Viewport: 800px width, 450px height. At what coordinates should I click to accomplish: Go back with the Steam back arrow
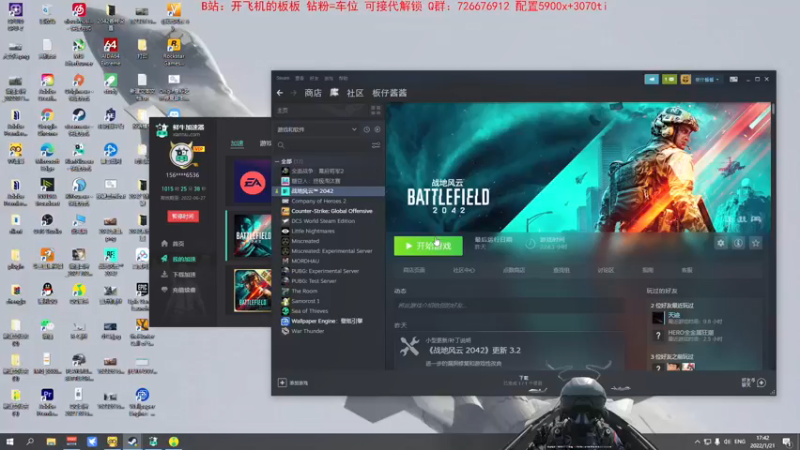pos(280,93)
